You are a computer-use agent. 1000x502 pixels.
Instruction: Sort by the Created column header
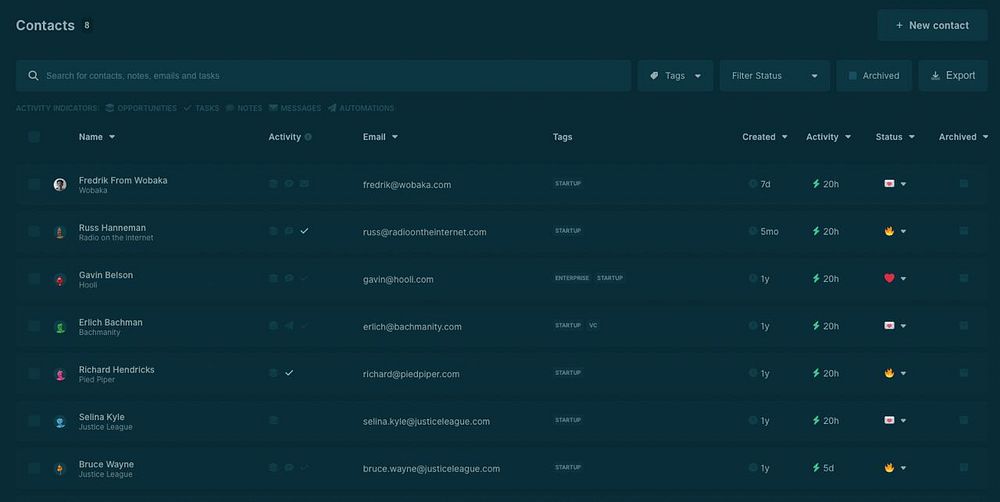pyautogui.click(x=765, y=137)
